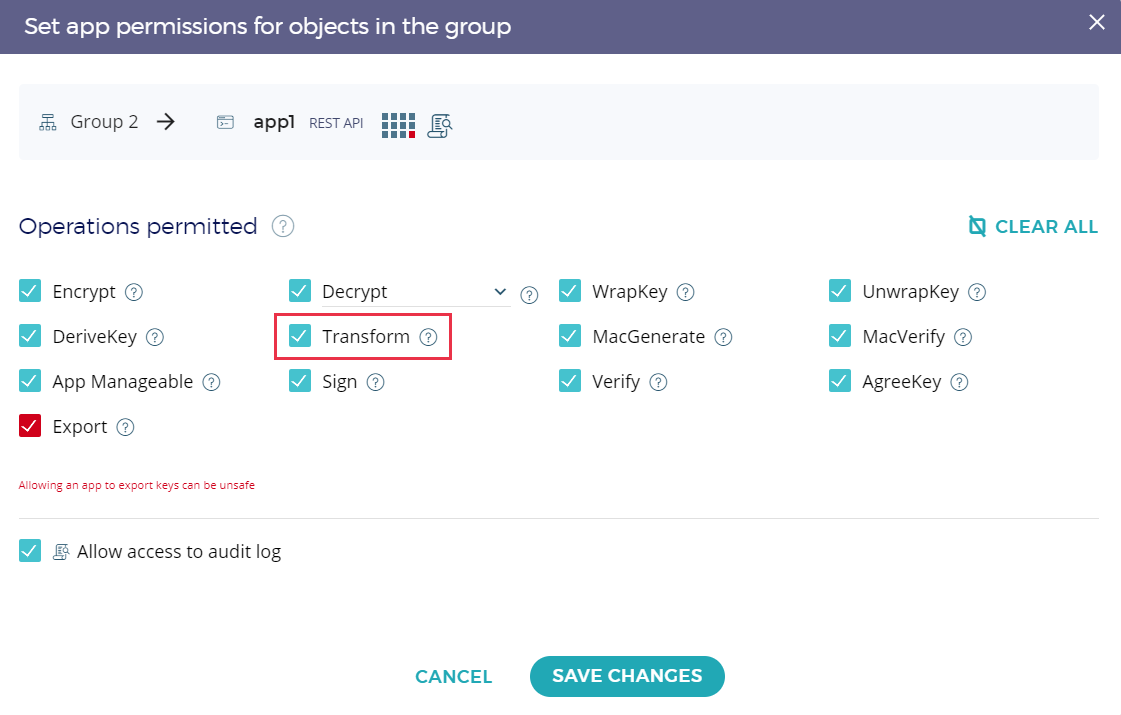Disable Allow access to audit log
The image size is (1121, 715).
(30, 551)
